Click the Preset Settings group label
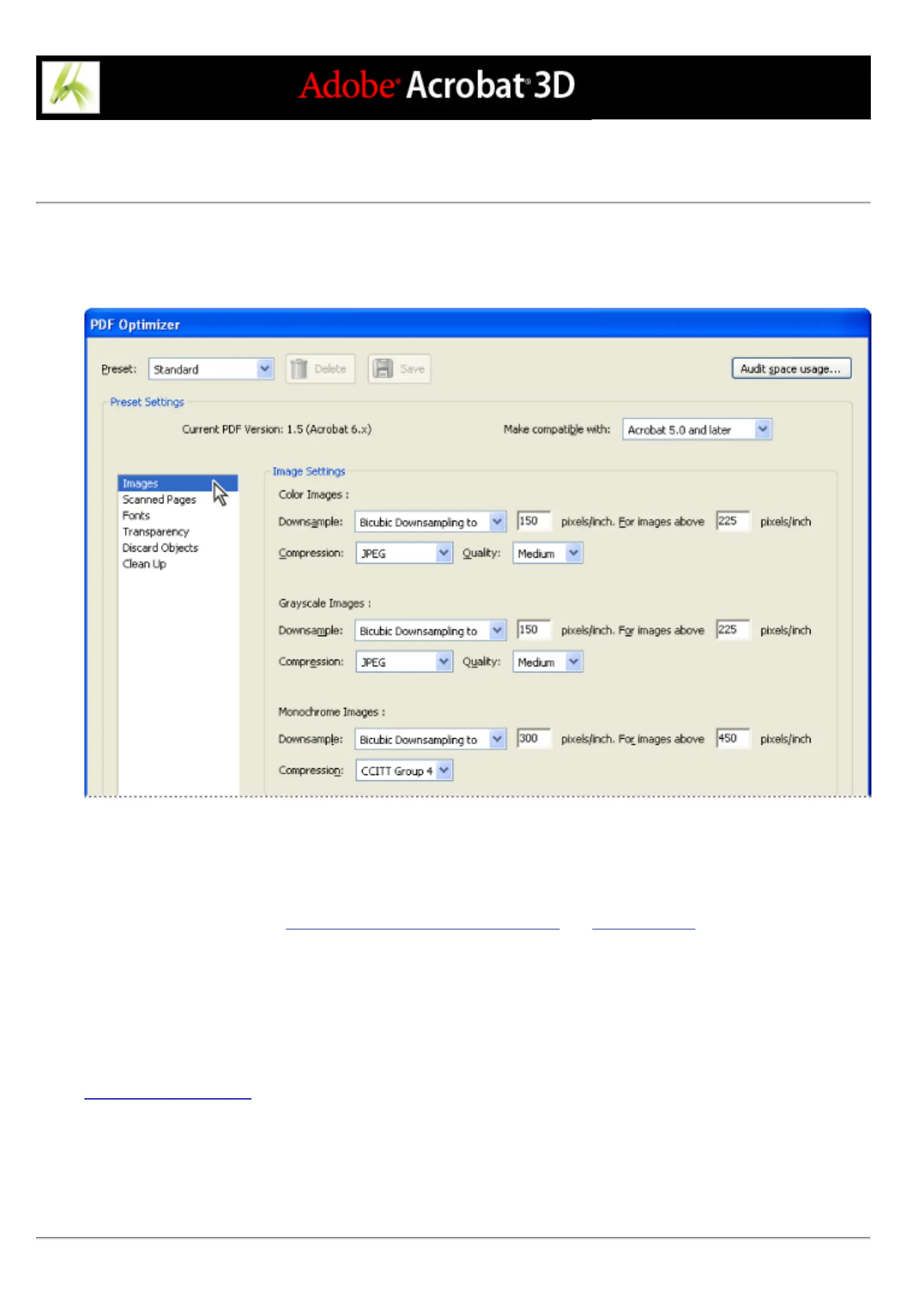 147,402
